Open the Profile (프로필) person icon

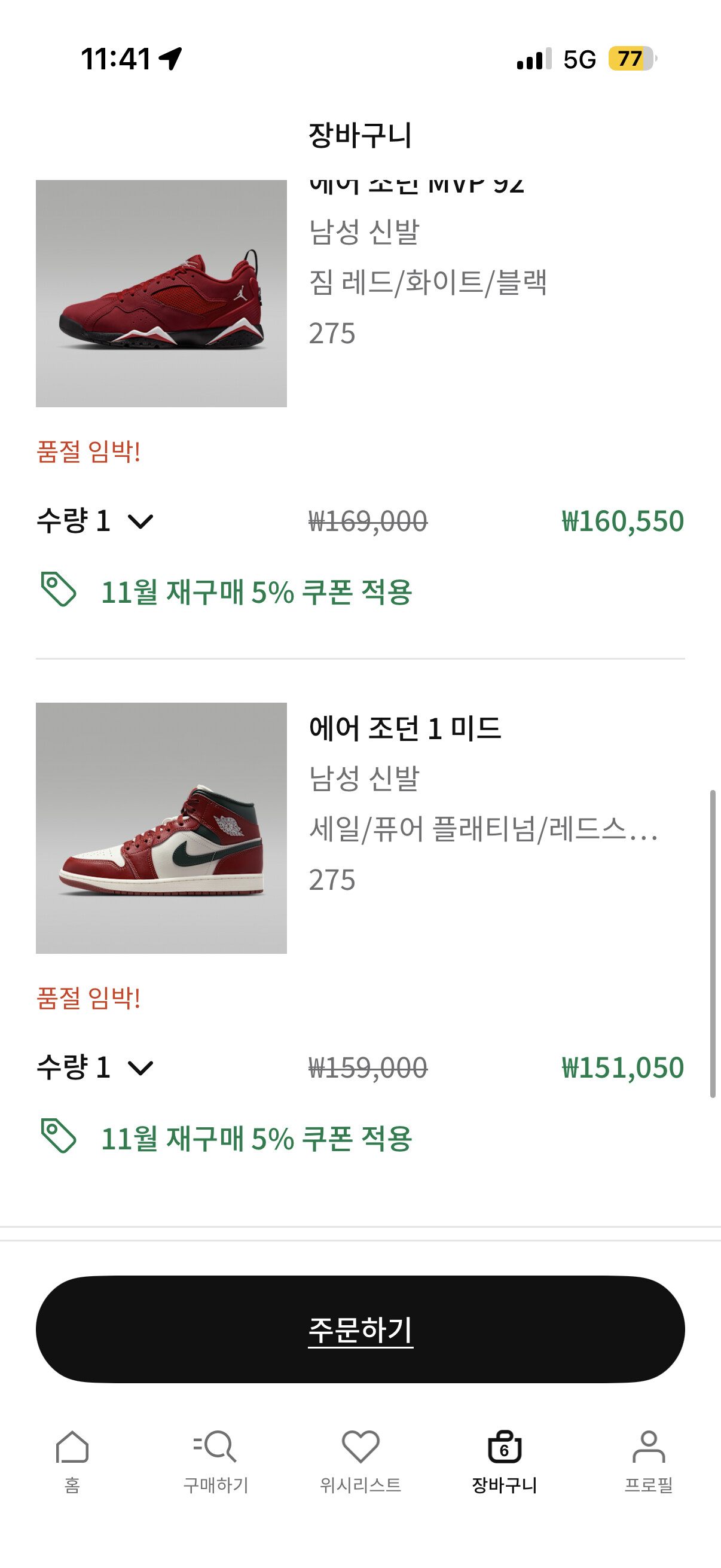click(x=649, y=1448)
